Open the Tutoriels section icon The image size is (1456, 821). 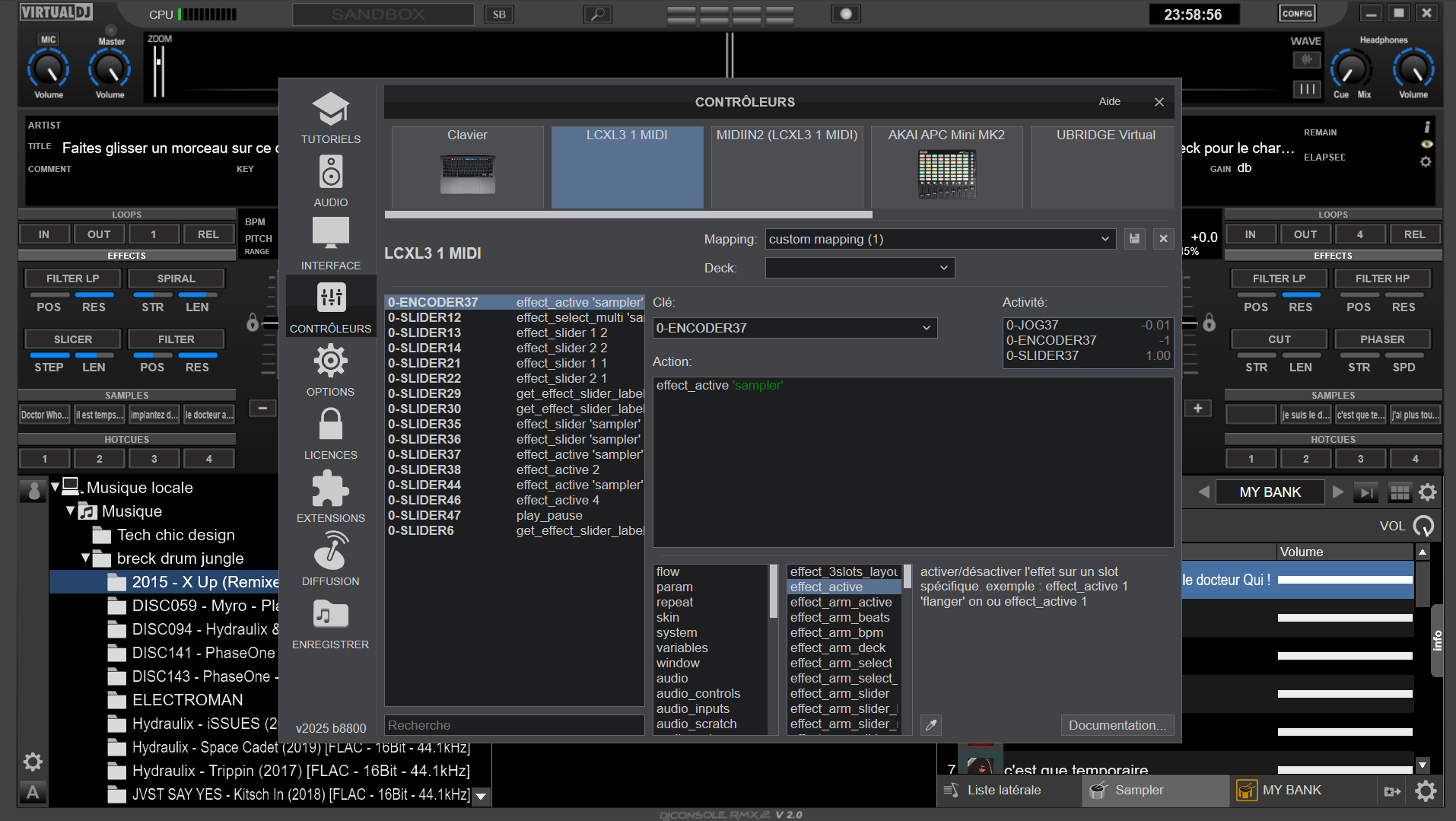[x=330, y=110]
